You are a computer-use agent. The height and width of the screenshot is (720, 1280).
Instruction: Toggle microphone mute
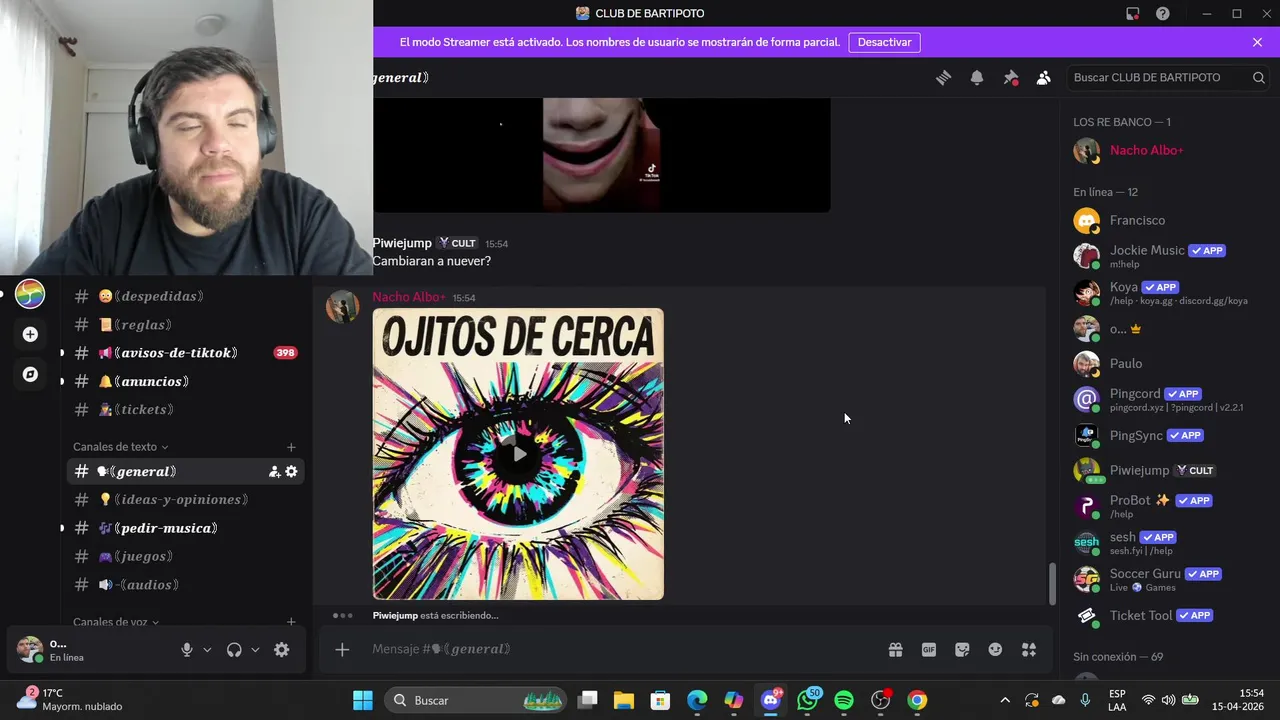187,650
